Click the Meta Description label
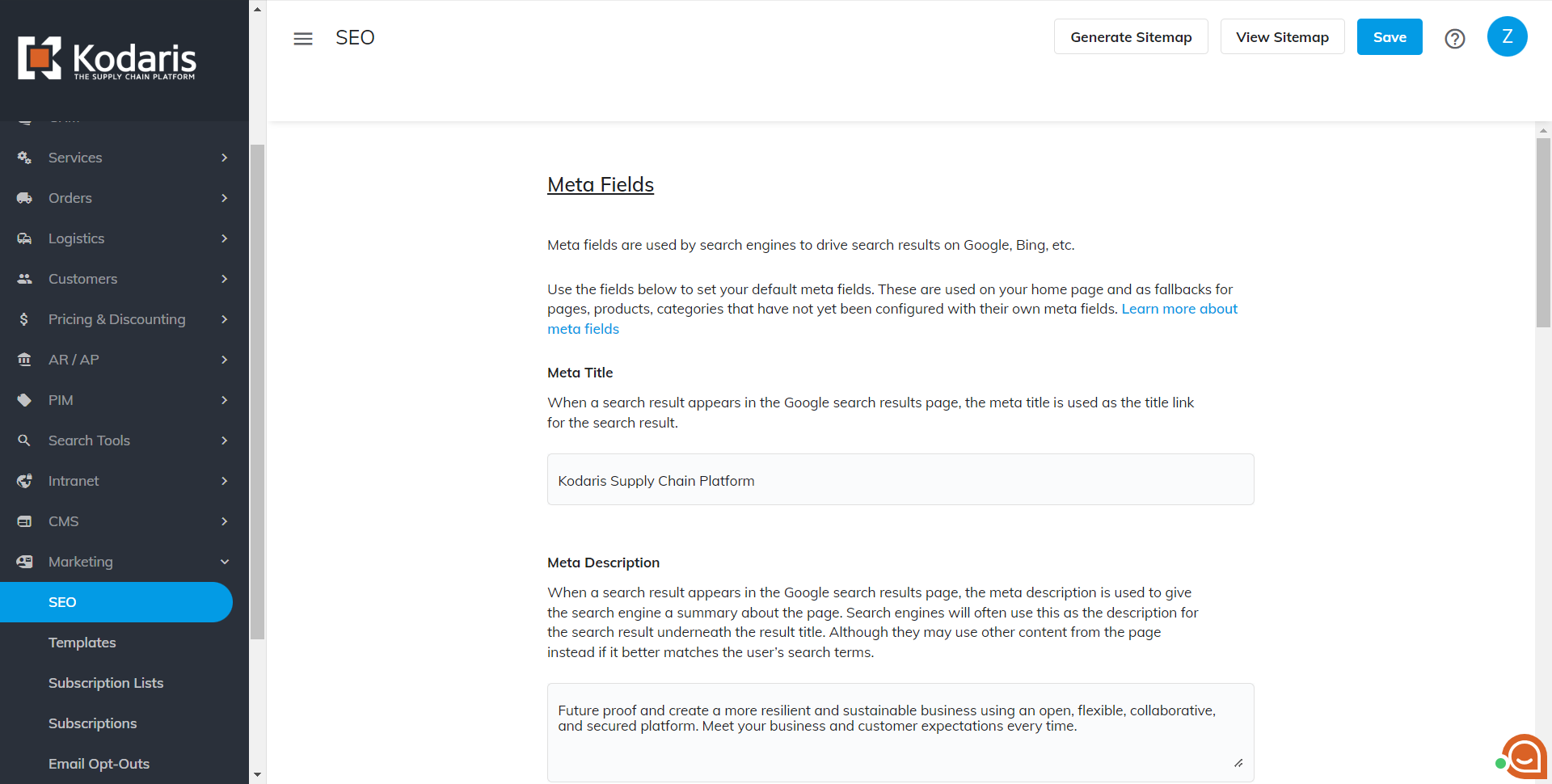The image size is (1552, 784). (x=603, y=563)
